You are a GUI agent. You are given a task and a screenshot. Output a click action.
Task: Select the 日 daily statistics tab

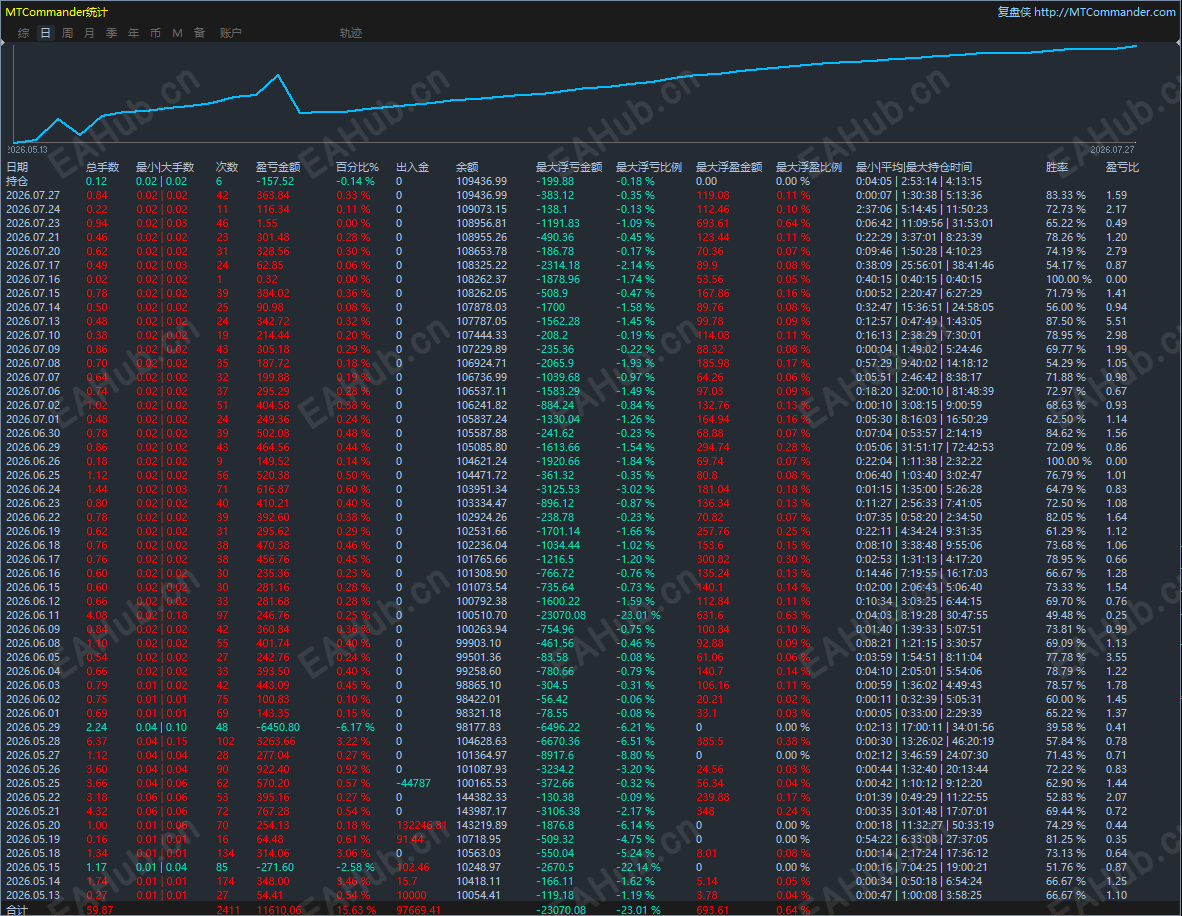click(45, 33)
